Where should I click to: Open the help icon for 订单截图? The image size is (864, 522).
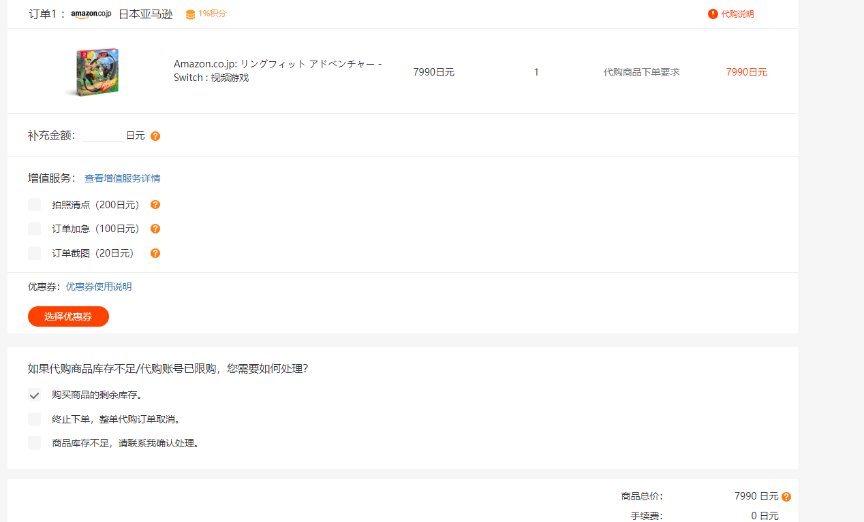[155, 253]
